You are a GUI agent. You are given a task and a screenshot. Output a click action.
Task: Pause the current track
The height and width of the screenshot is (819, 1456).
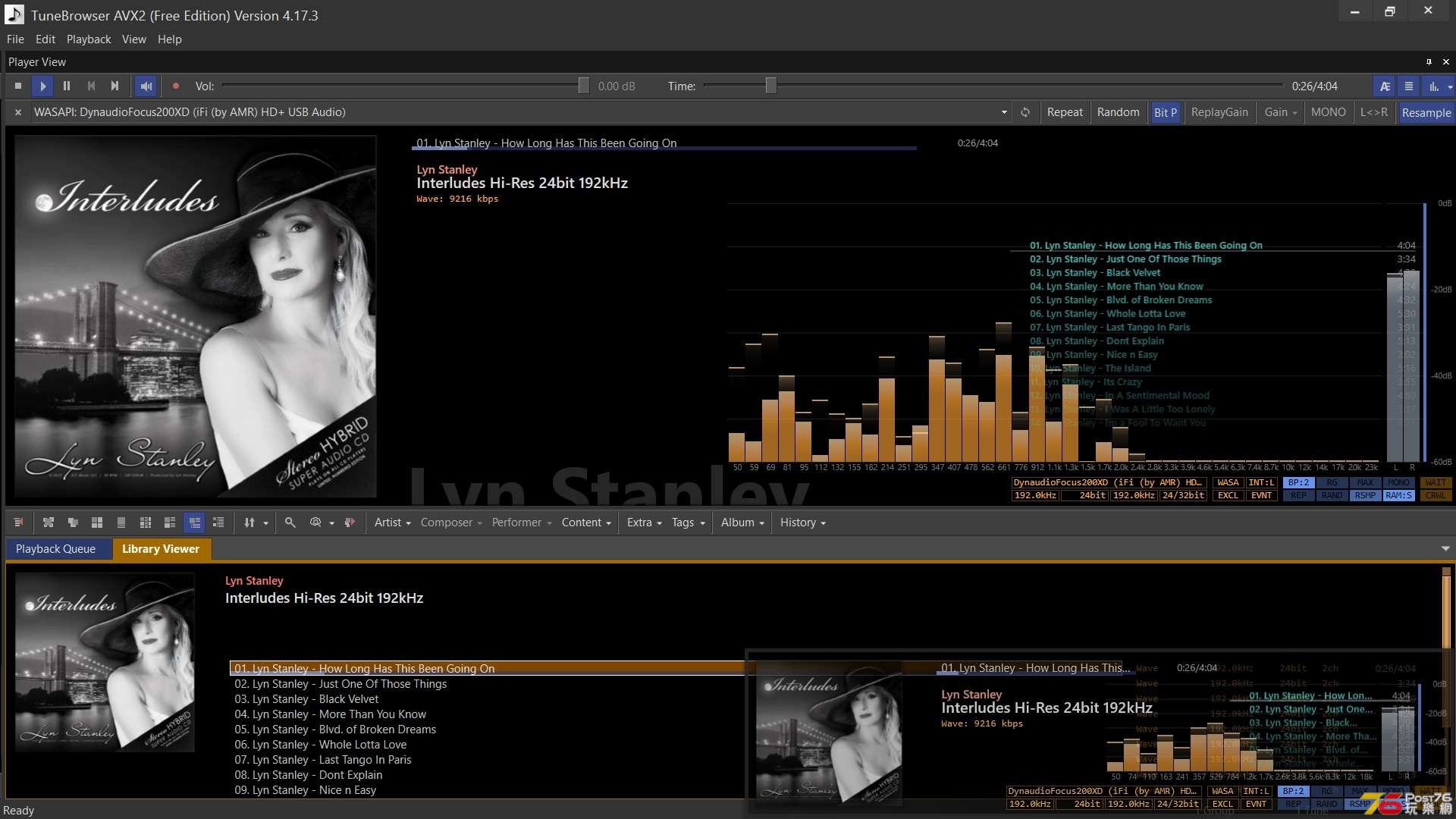point(67,86)
